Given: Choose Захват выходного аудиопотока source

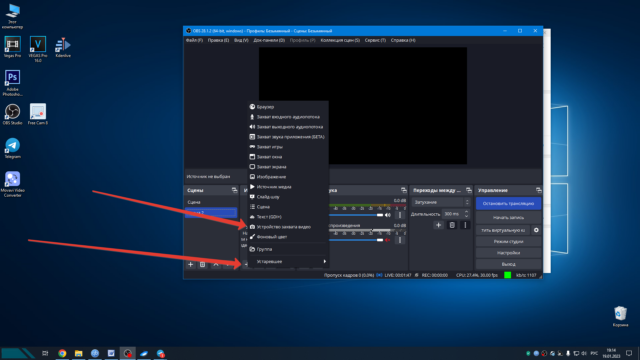Looking at the screenshot, I should (288, 127).
